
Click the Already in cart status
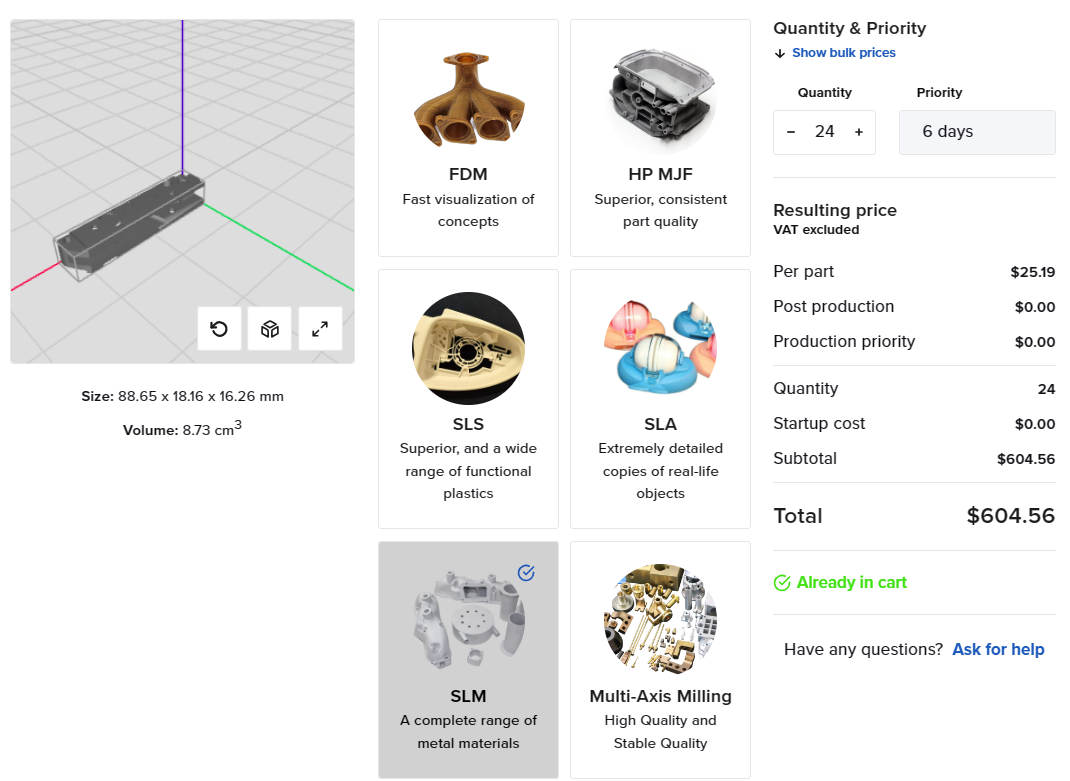(851, 583)
